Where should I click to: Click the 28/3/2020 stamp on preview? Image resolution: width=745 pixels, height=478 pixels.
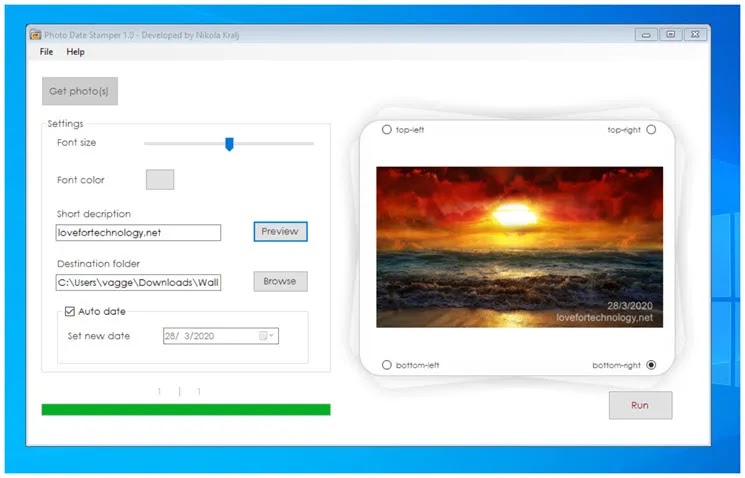click(630, 306)
